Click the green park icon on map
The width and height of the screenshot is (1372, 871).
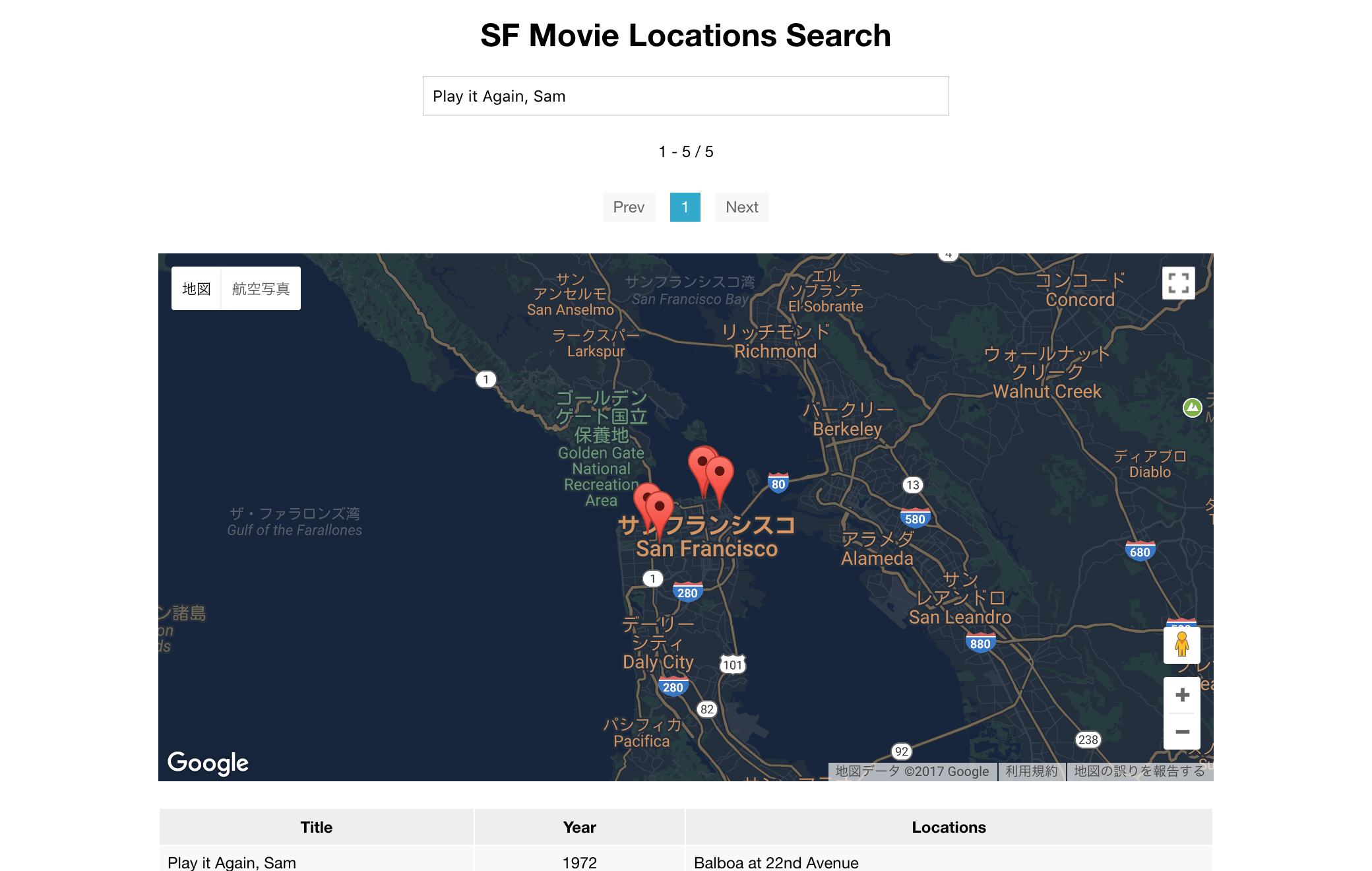1192,408
